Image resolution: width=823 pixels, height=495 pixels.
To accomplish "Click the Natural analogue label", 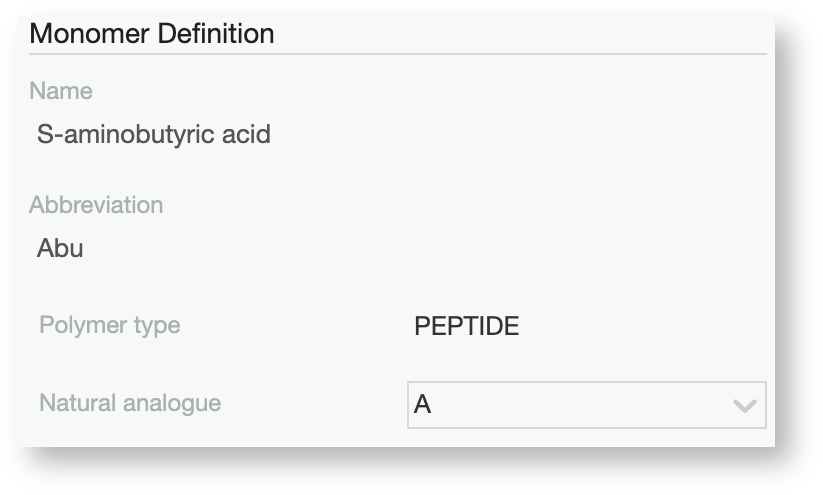I will tap(130, 404).
